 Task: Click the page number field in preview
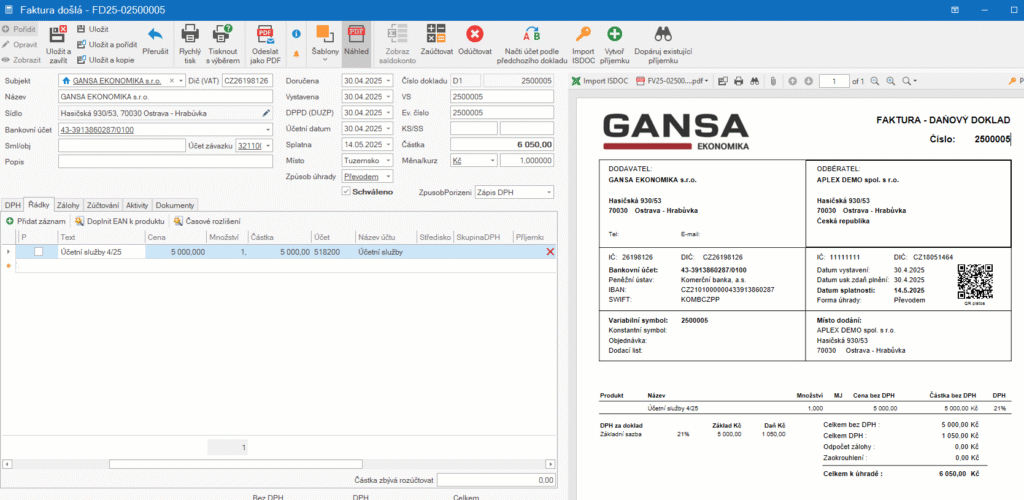pos(833,81)
